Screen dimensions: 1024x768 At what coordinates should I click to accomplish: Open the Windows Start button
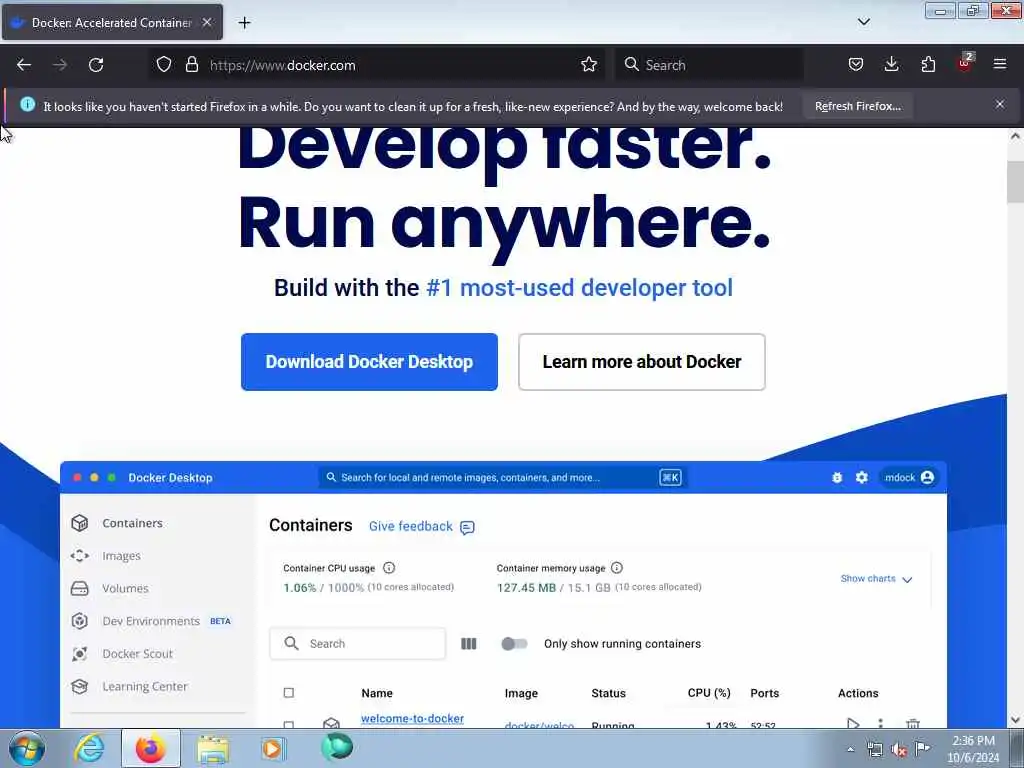[27, 748]
